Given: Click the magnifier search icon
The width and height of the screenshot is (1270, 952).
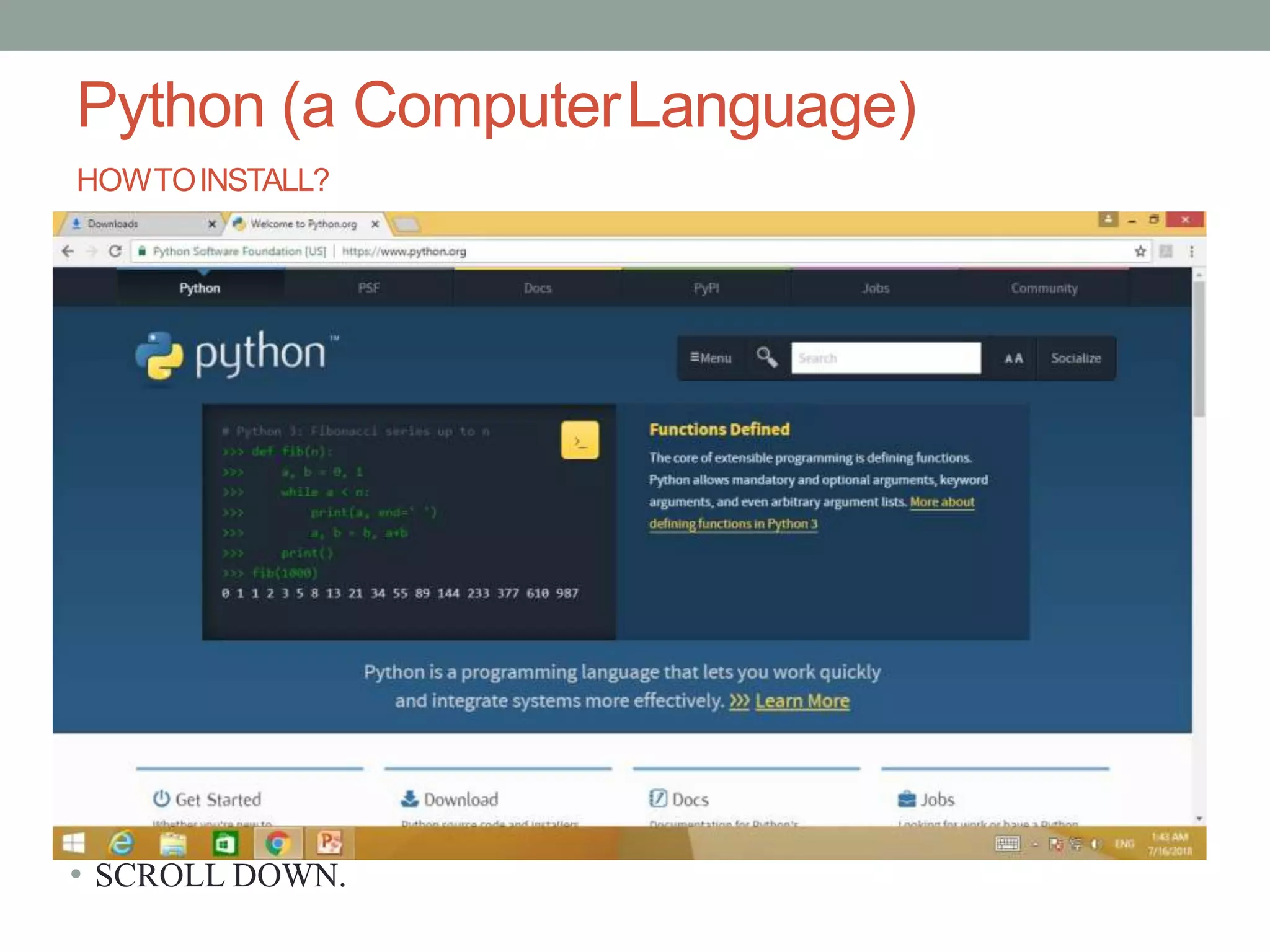Looking at the screenshot, I should coord(767,358).
